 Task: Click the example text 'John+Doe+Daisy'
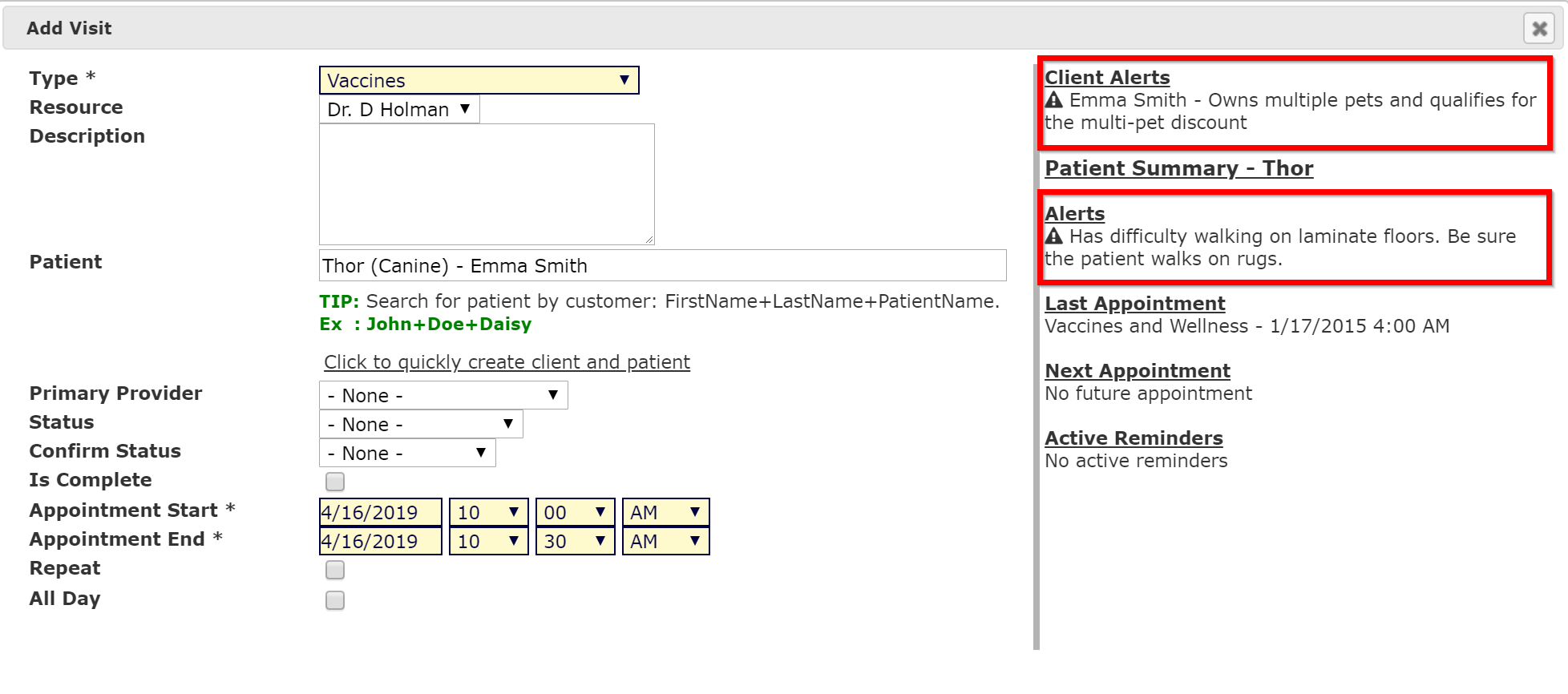click(449, 325)
